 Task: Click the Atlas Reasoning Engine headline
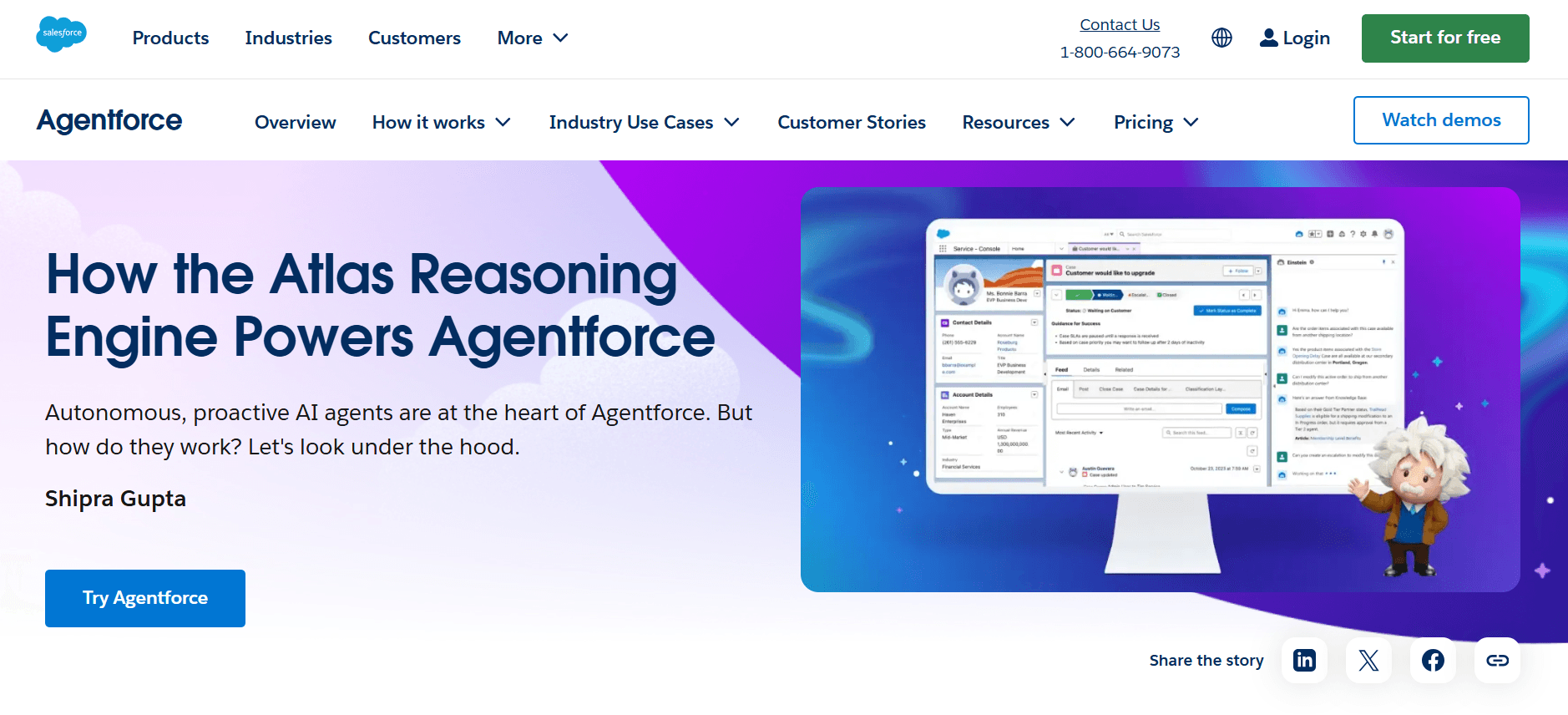[x=380, y=306]
